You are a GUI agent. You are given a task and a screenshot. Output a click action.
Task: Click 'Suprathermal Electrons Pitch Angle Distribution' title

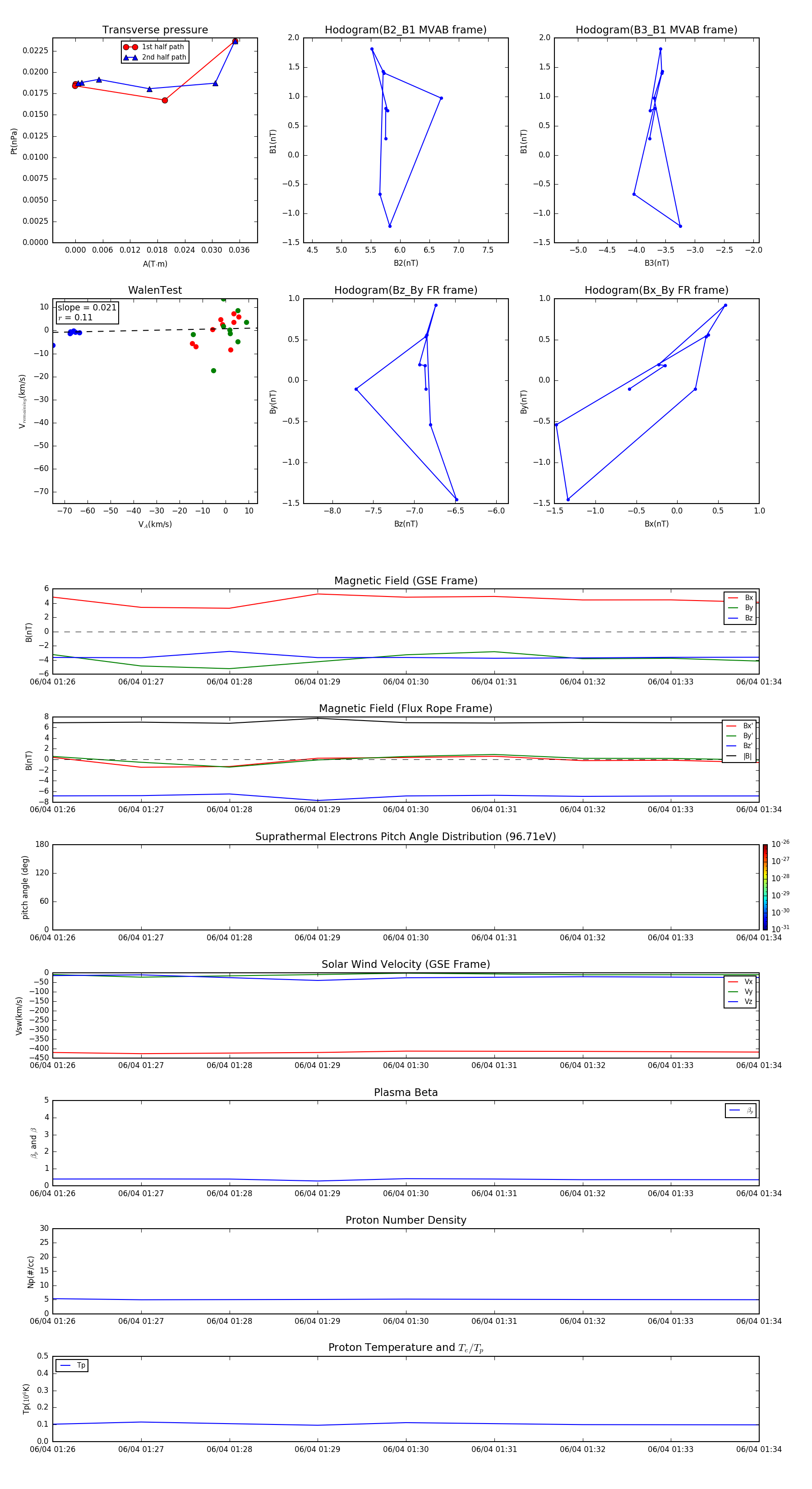406,837
